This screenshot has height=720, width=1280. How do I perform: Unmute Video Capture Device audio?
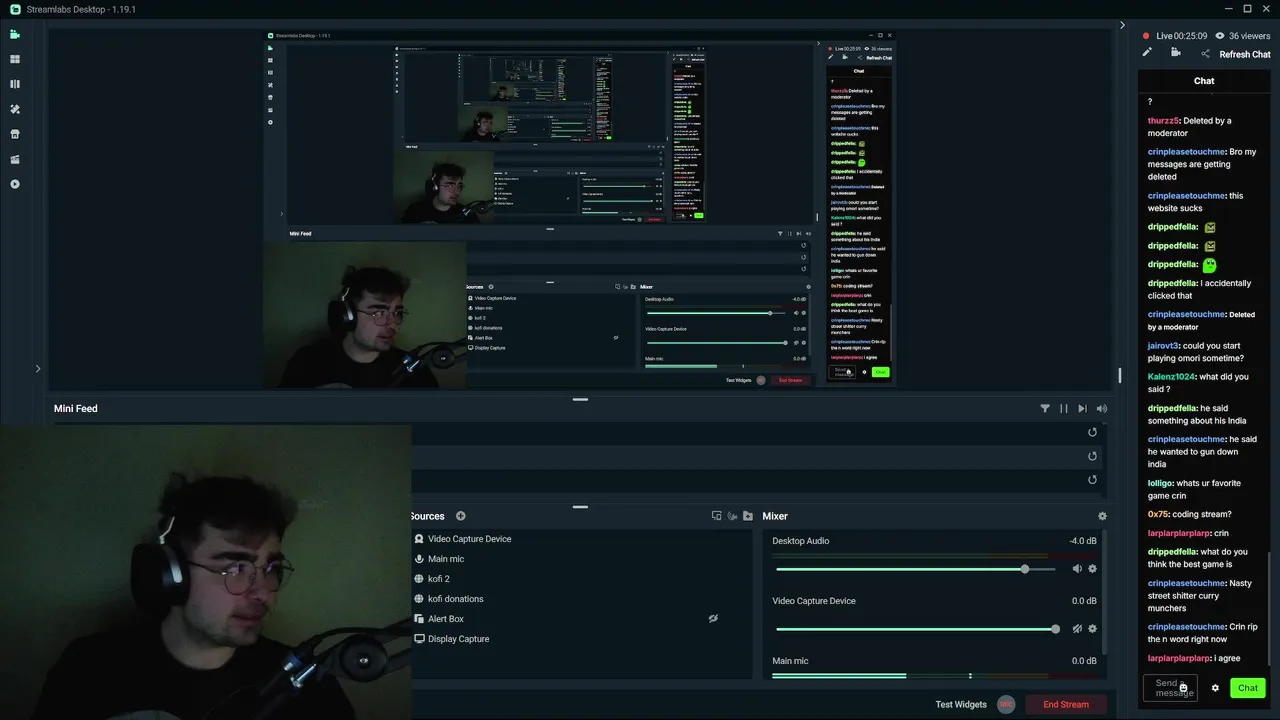pos(1077,629)
